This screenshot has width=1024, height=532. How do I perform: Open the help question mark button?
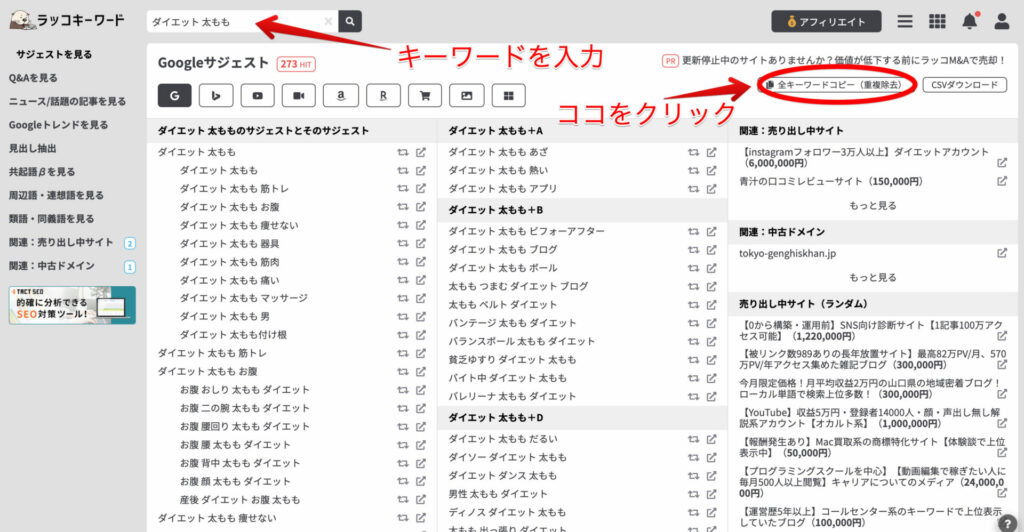(x=1007, y=522)
